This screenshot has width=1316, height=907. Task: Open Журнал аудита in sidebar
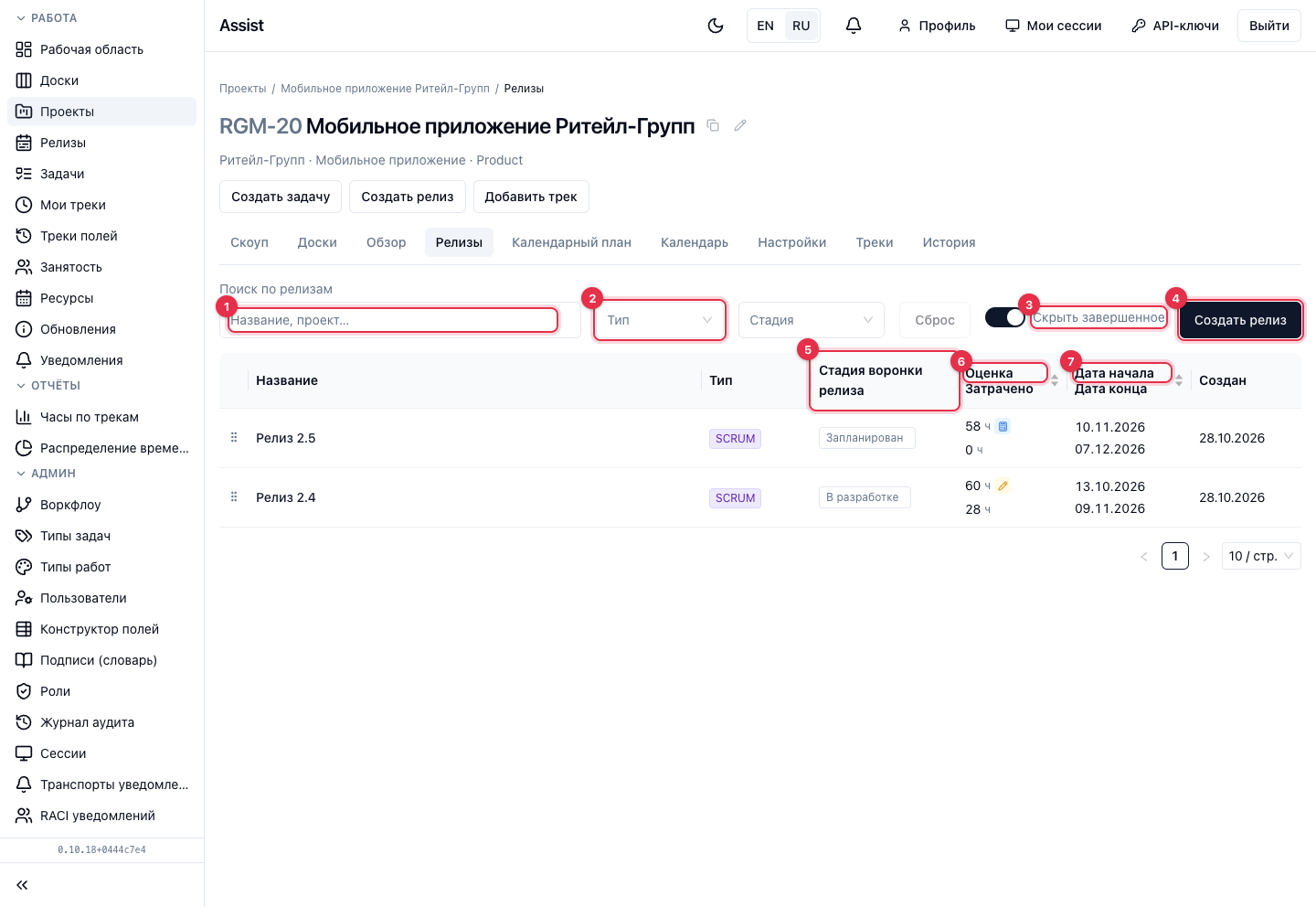coord(101,722)
